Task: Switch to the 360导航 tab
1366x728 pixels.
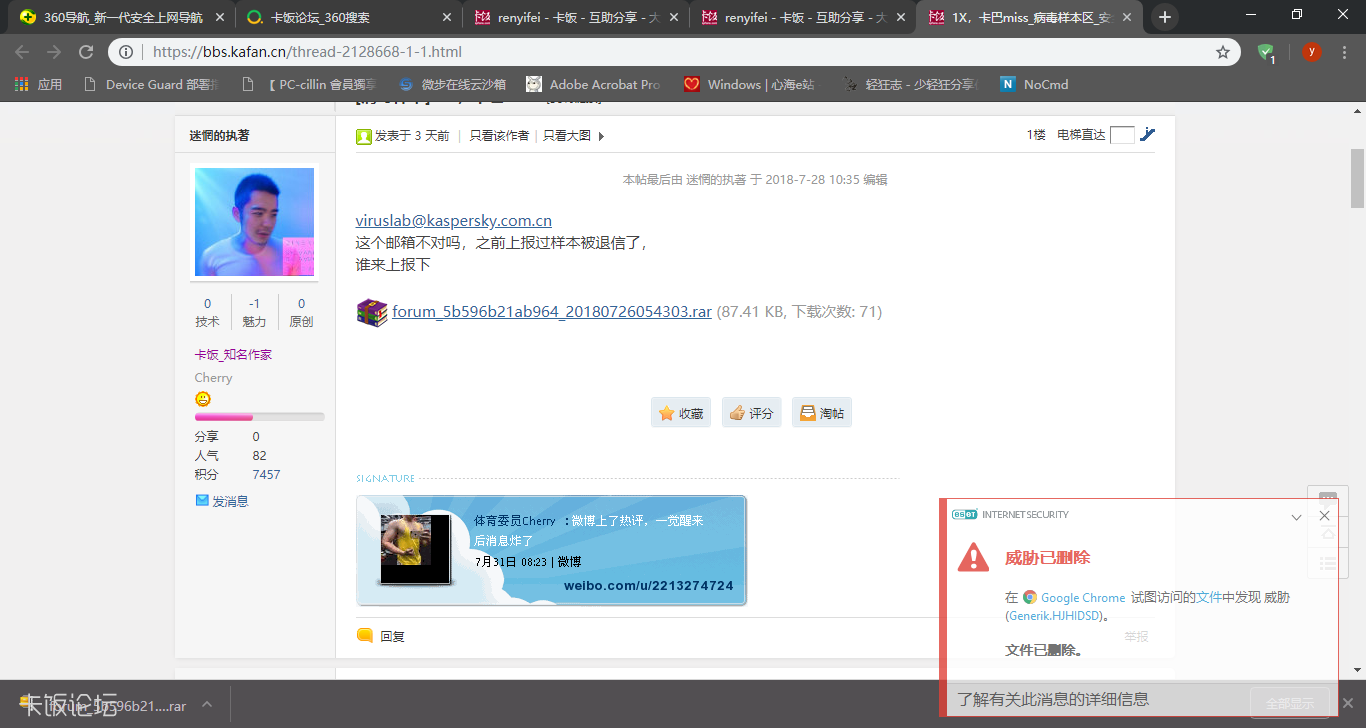Action: point(122,17)
